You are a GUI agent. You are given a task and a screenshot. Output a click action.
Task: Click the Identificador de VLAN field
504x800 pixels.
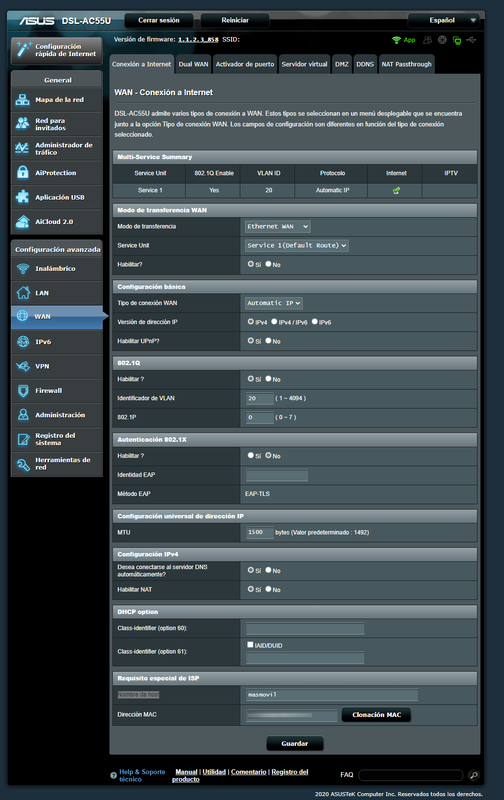(x=260, y=398)
